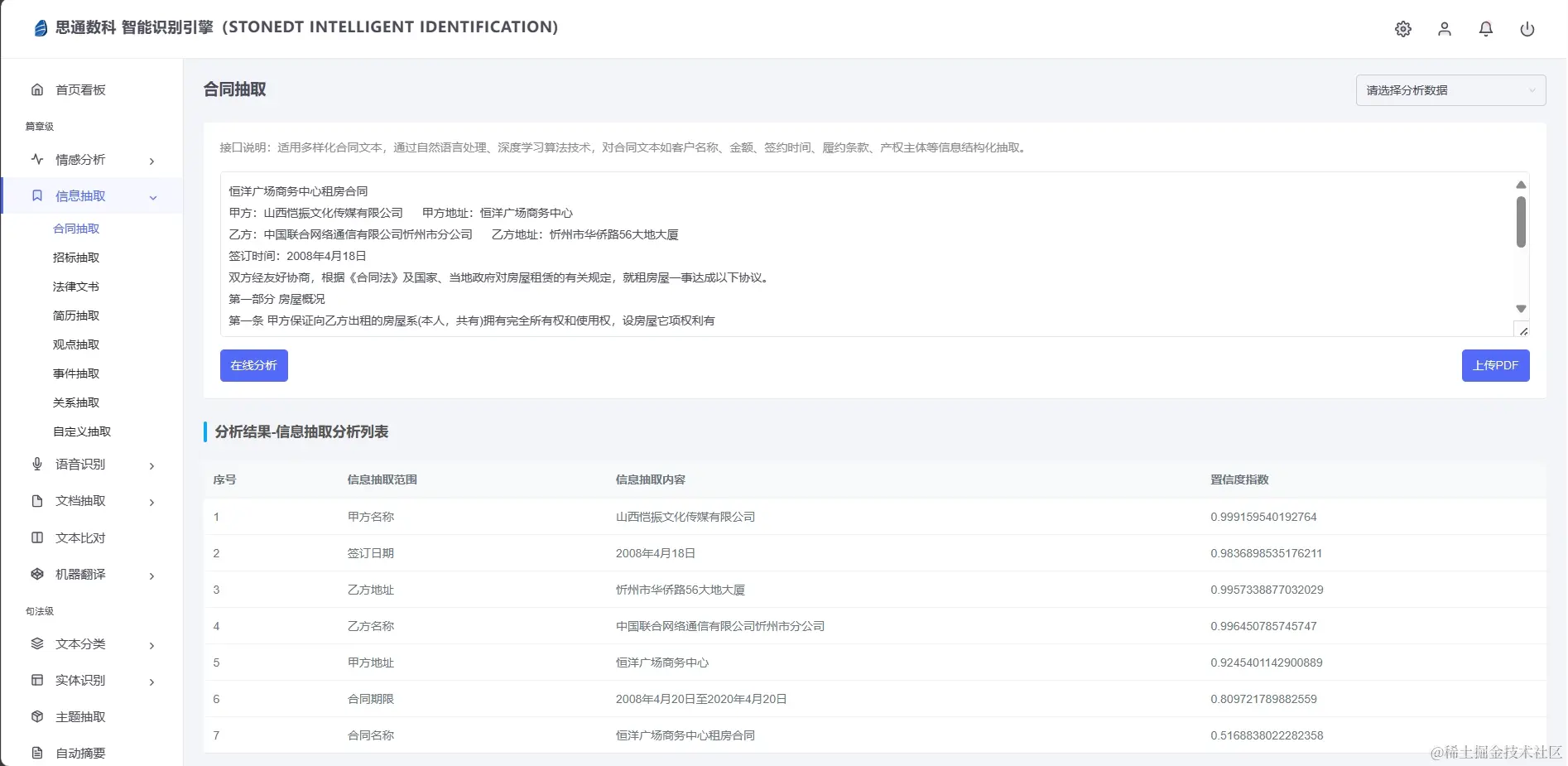
Task: Click the Stonedt logo icon
Action: [x=41, y=28]
